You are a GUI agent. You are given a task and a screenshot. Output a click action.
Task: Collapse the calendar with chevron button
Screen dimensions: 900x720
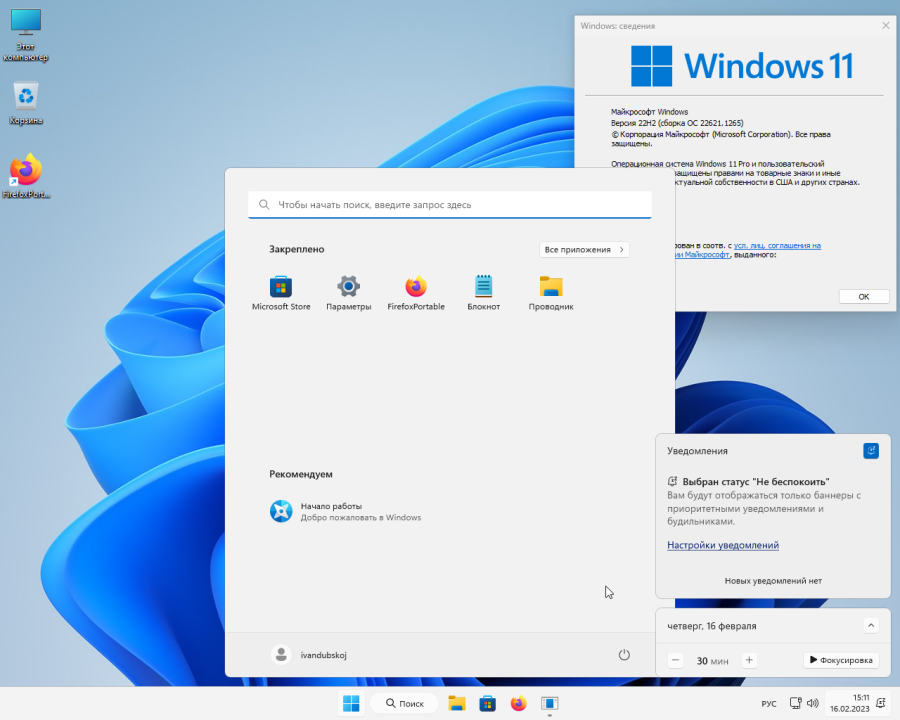coord(871,625)
